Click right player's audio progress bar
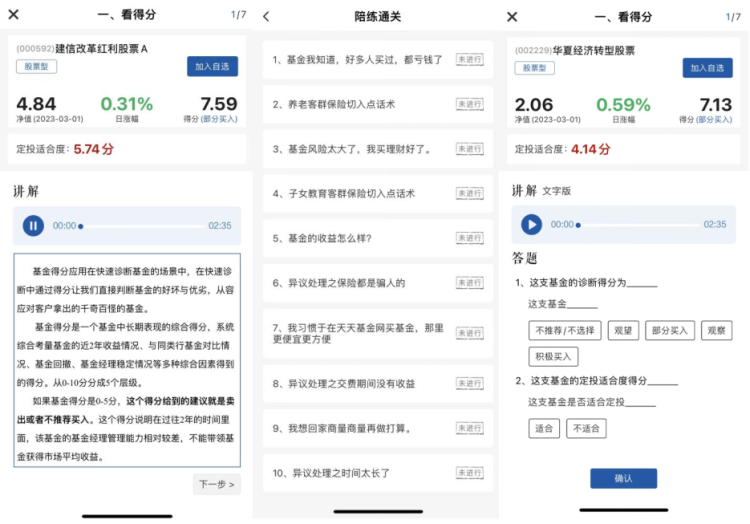Image resolution: width=750 pixels, height=524 pixels. pyautogui.click(x=639, y=225)
